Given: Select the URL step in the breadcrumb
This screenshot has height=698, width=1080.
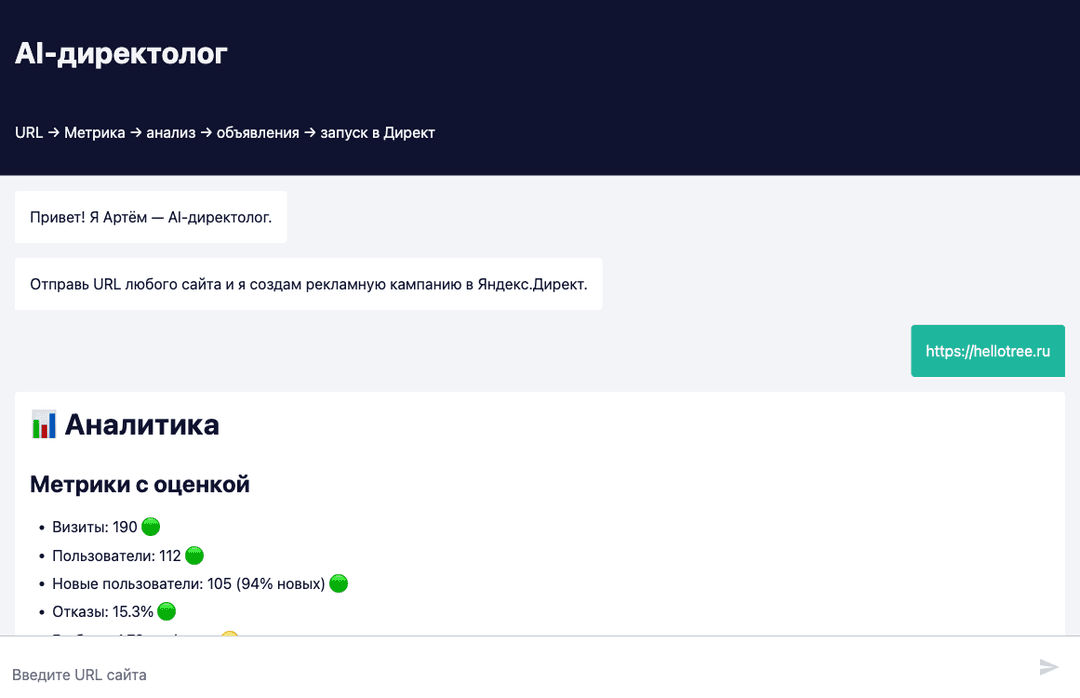Looking at the screenshot, I should tap(28, 132).
